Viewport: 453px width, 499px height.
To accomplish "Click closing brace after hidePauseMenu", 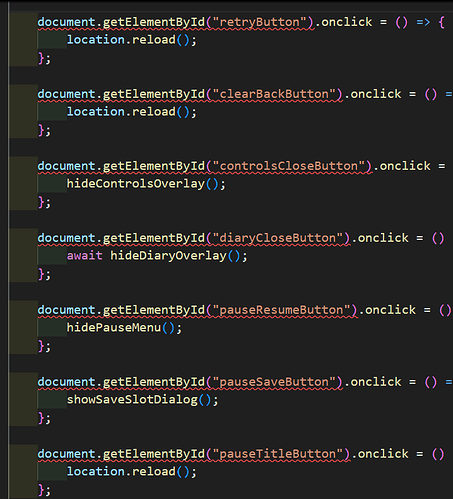I will 41,346.
